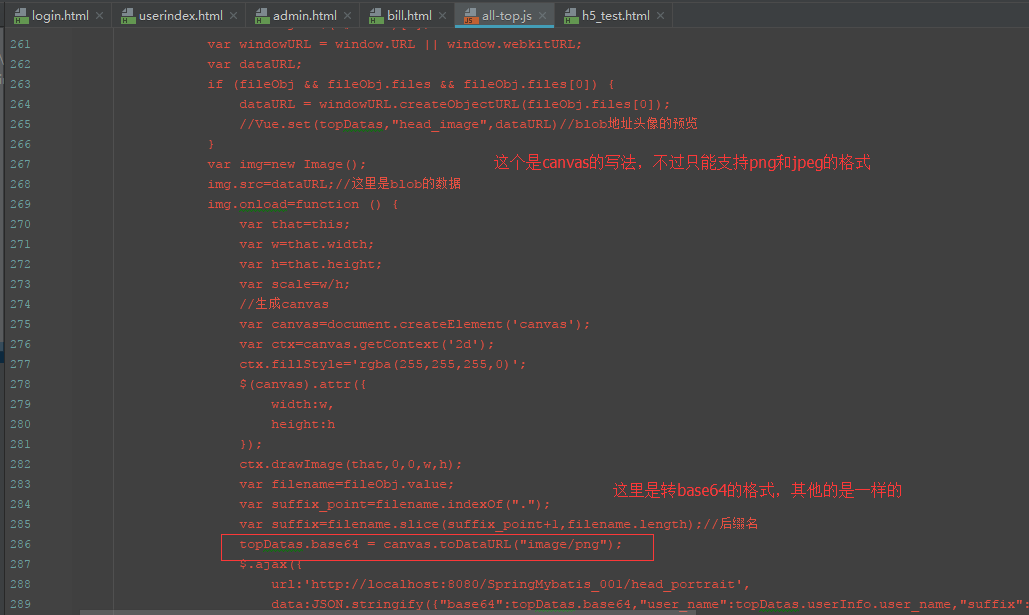The image size is (1029, 615).
Task: Close the admin.html tab
Action: pos(349,16)
